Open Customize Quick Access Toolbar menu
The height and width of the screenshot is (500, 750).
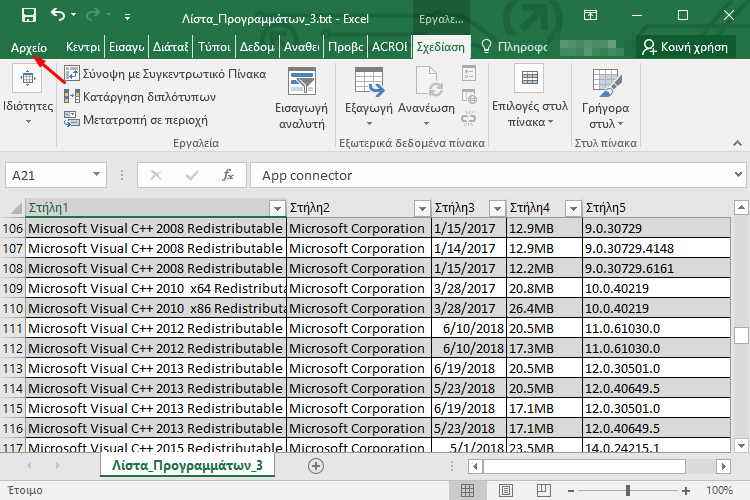click(127, 17)
